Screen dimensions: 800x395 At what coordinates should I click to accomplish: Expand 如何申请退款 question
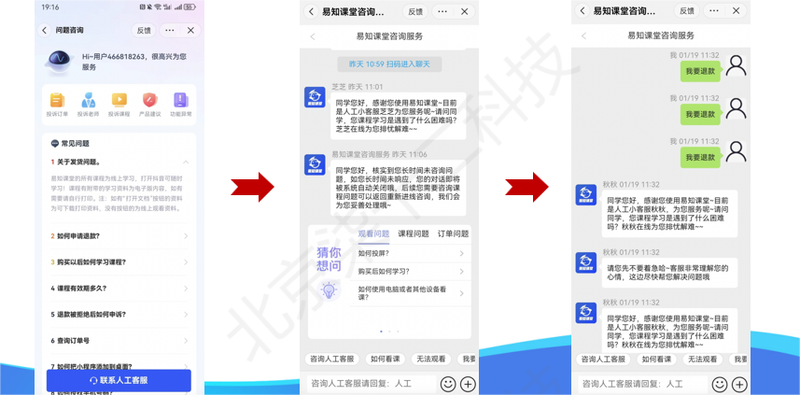119,236
